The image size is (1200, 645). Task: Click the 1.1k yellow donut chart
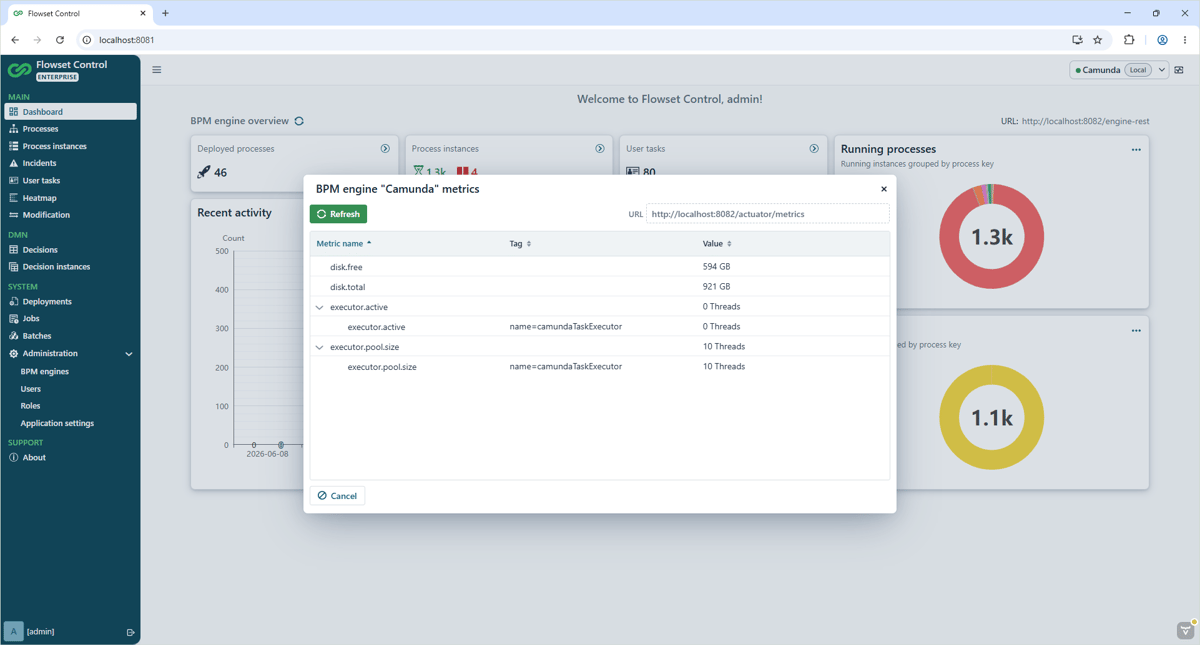991,417
